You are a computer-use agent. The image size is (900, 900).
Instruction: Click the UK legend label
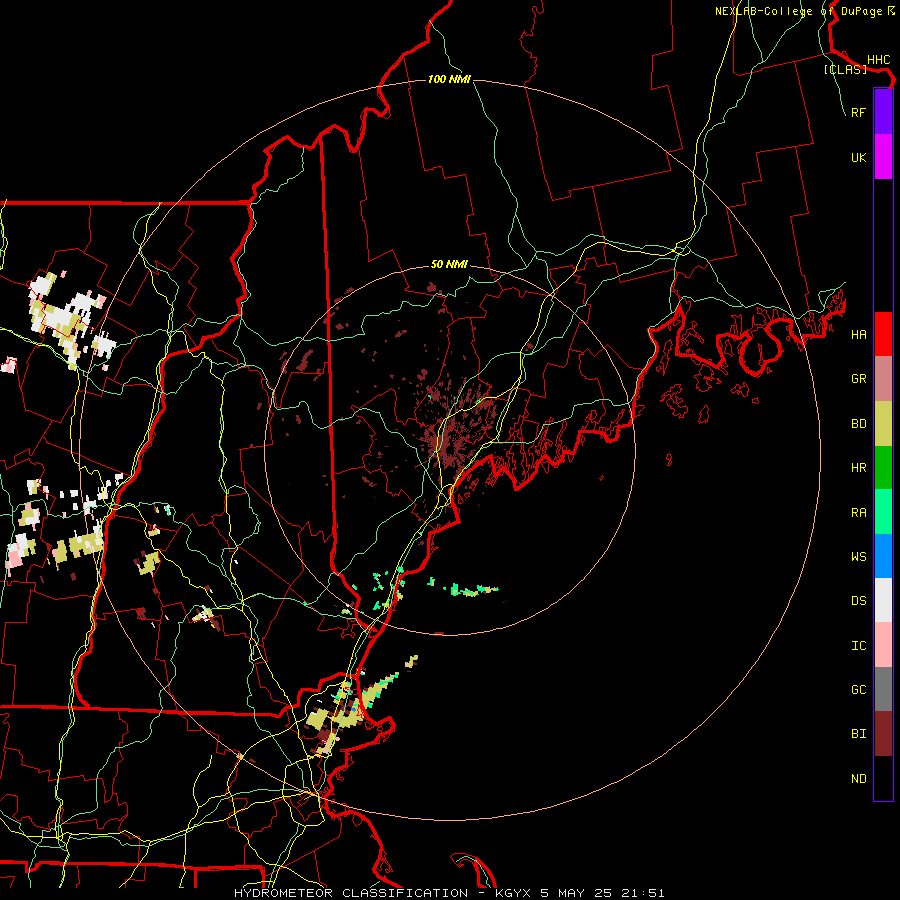coord(858,157)
